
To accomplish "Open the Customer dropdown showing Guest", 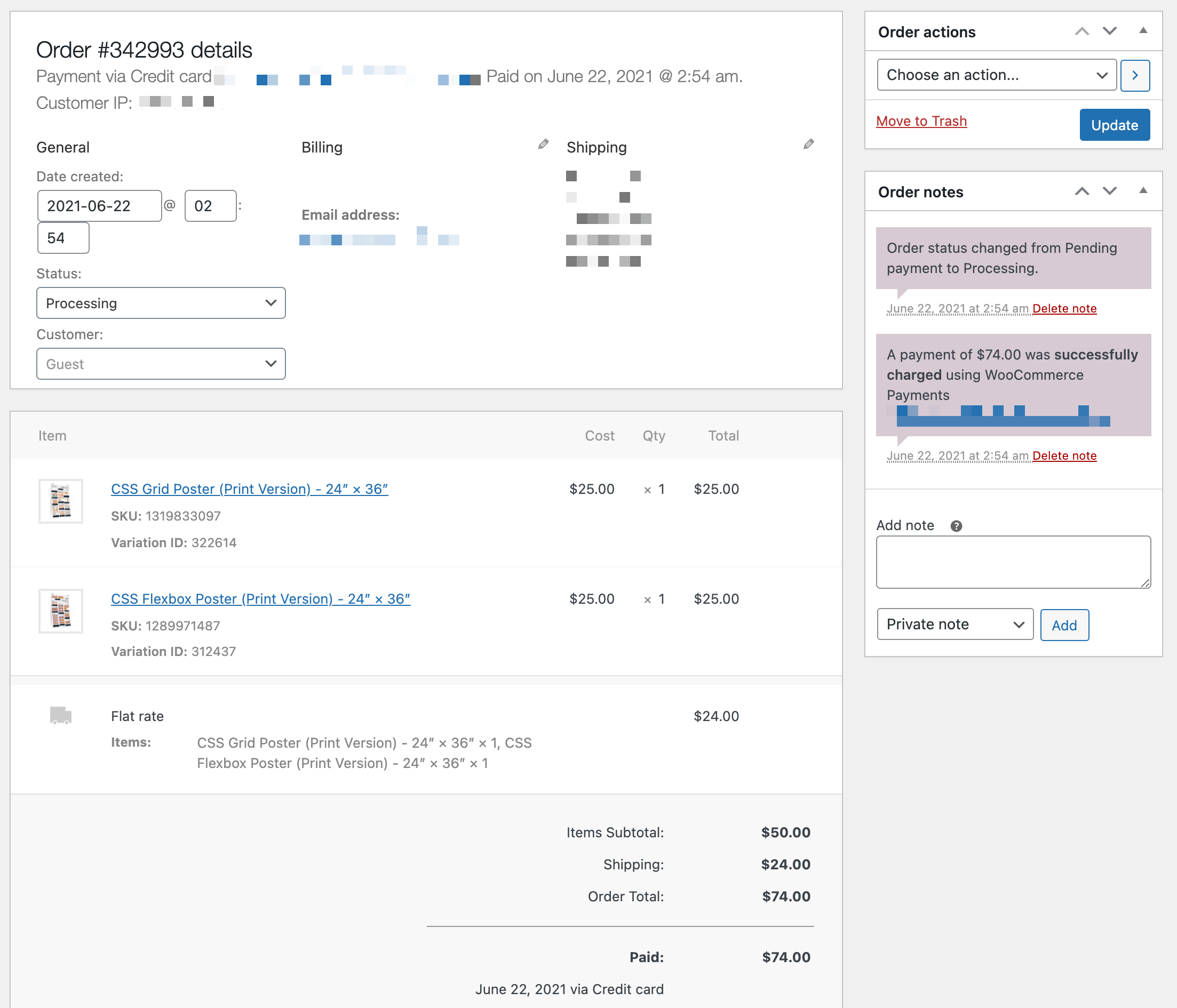I will pos(161,363).
